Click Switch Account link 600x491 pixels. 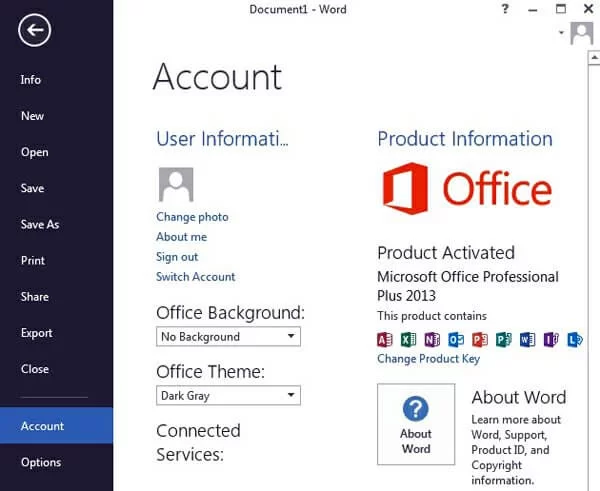(x=196, y=277)
